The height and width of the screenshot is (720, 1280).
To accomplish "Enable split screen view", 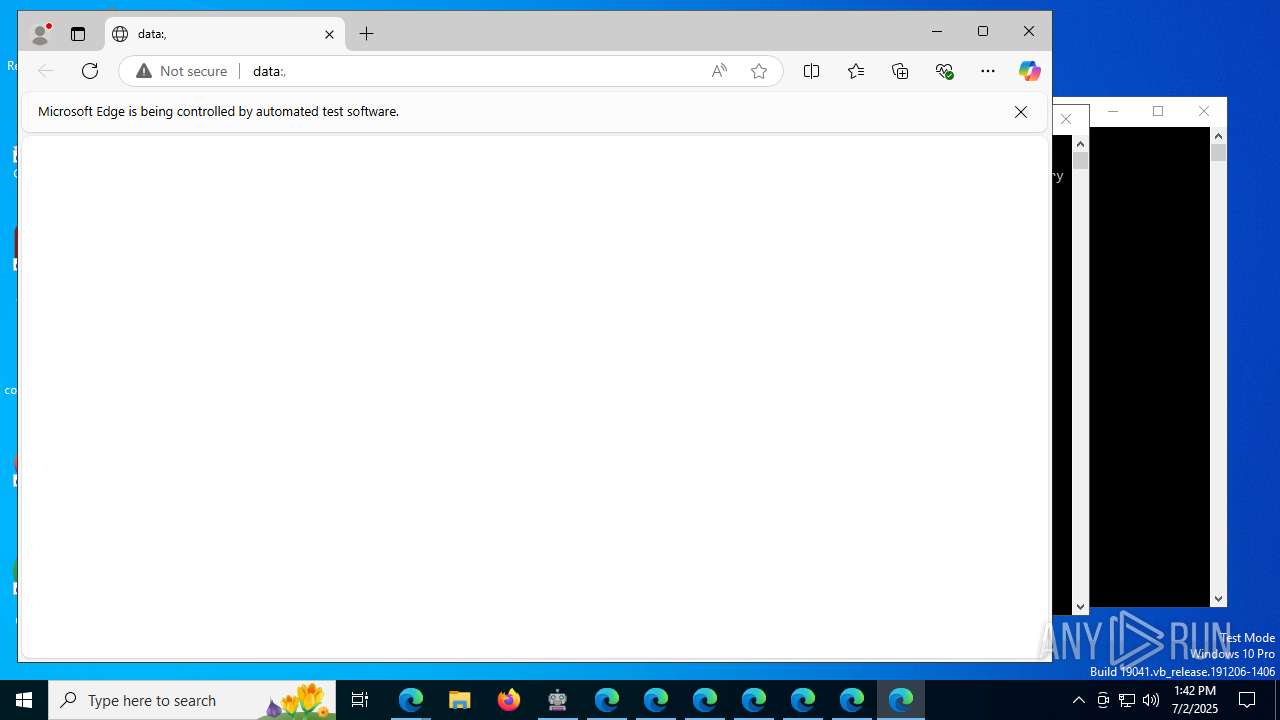I will [x=812, y=71].
